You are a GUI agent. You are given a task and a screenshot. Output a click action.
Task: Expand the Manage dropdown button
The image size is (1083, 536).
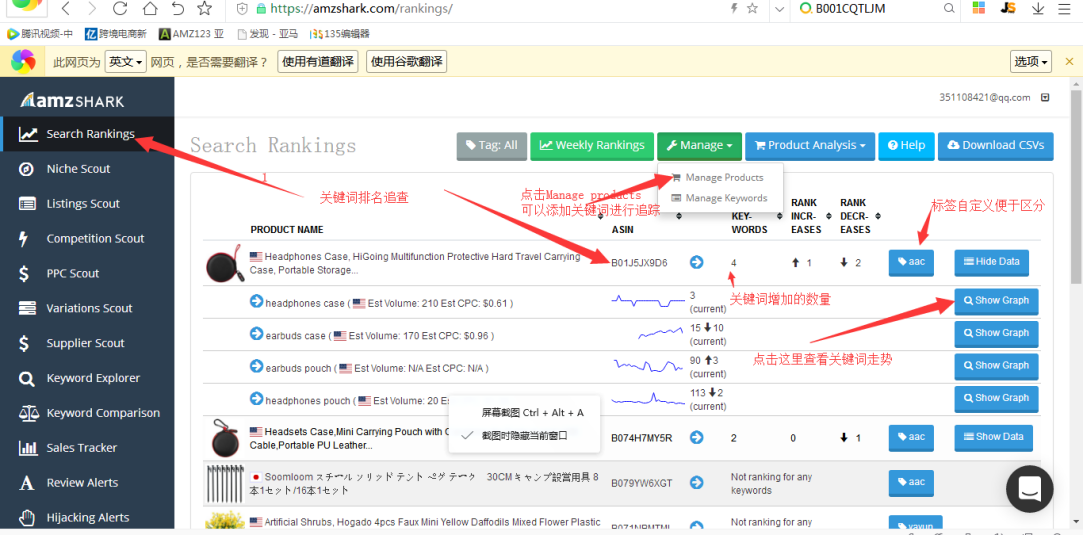click(x=699, y=146)
